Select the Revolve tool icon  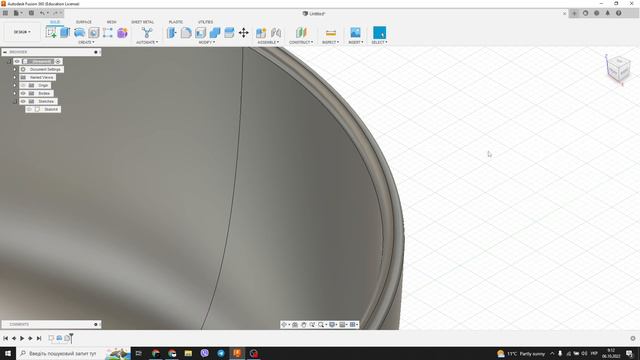pos(80,33)
